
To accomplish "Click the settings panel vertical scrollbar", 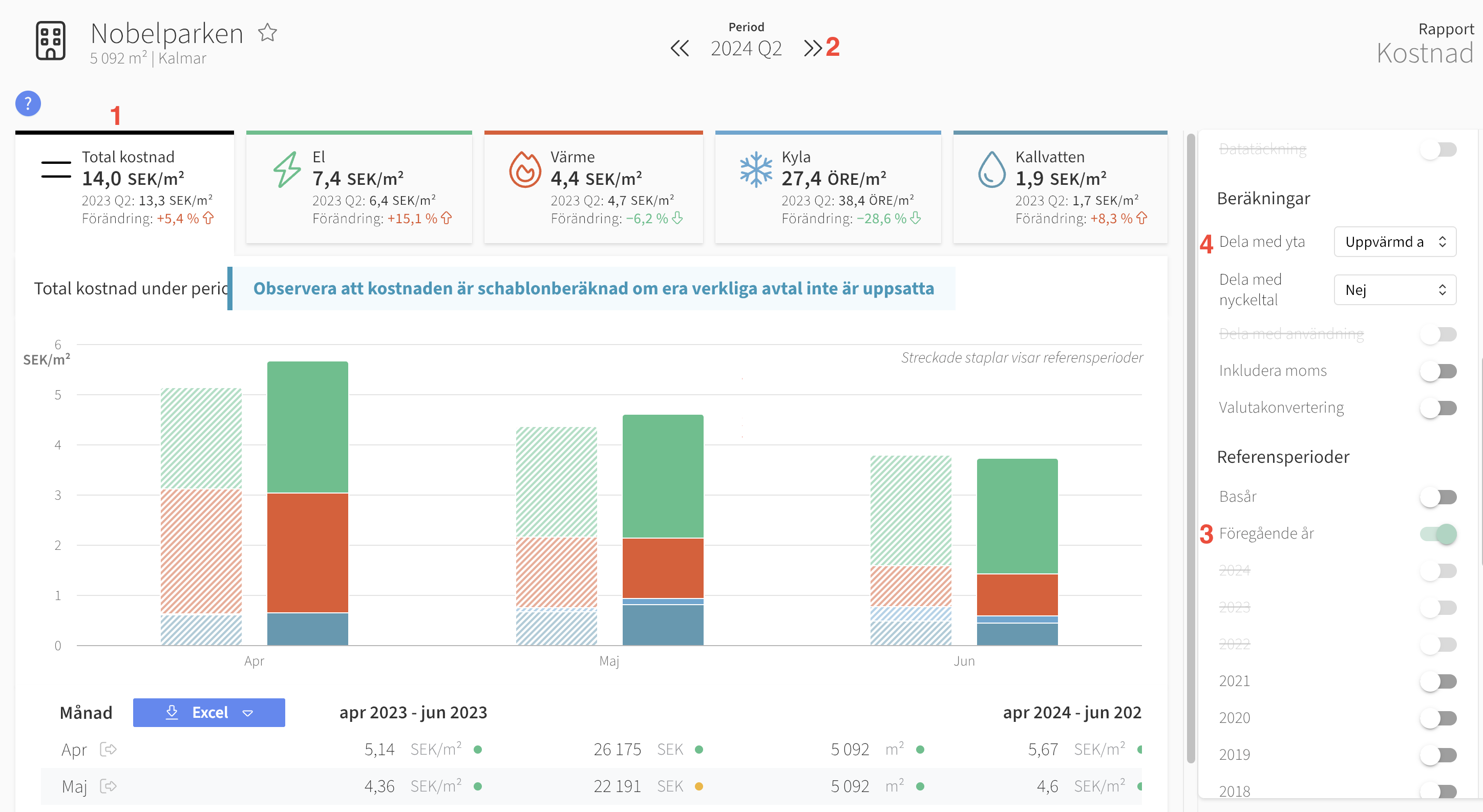I will 1191,449.
